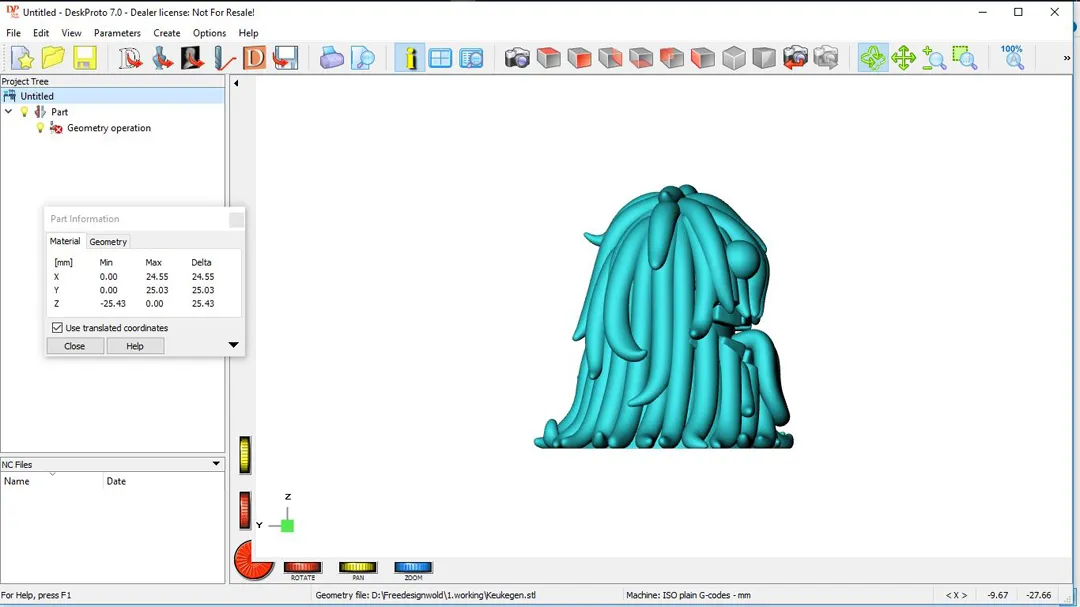Open the Options menu

tap(209, 33)
